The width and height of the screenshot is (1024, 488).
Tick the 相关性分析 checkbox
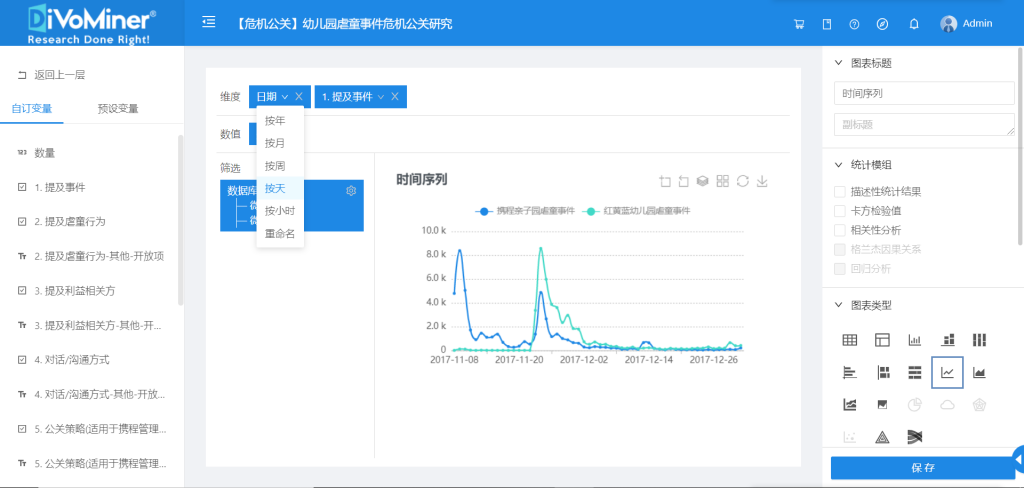(x=840, y=229)
